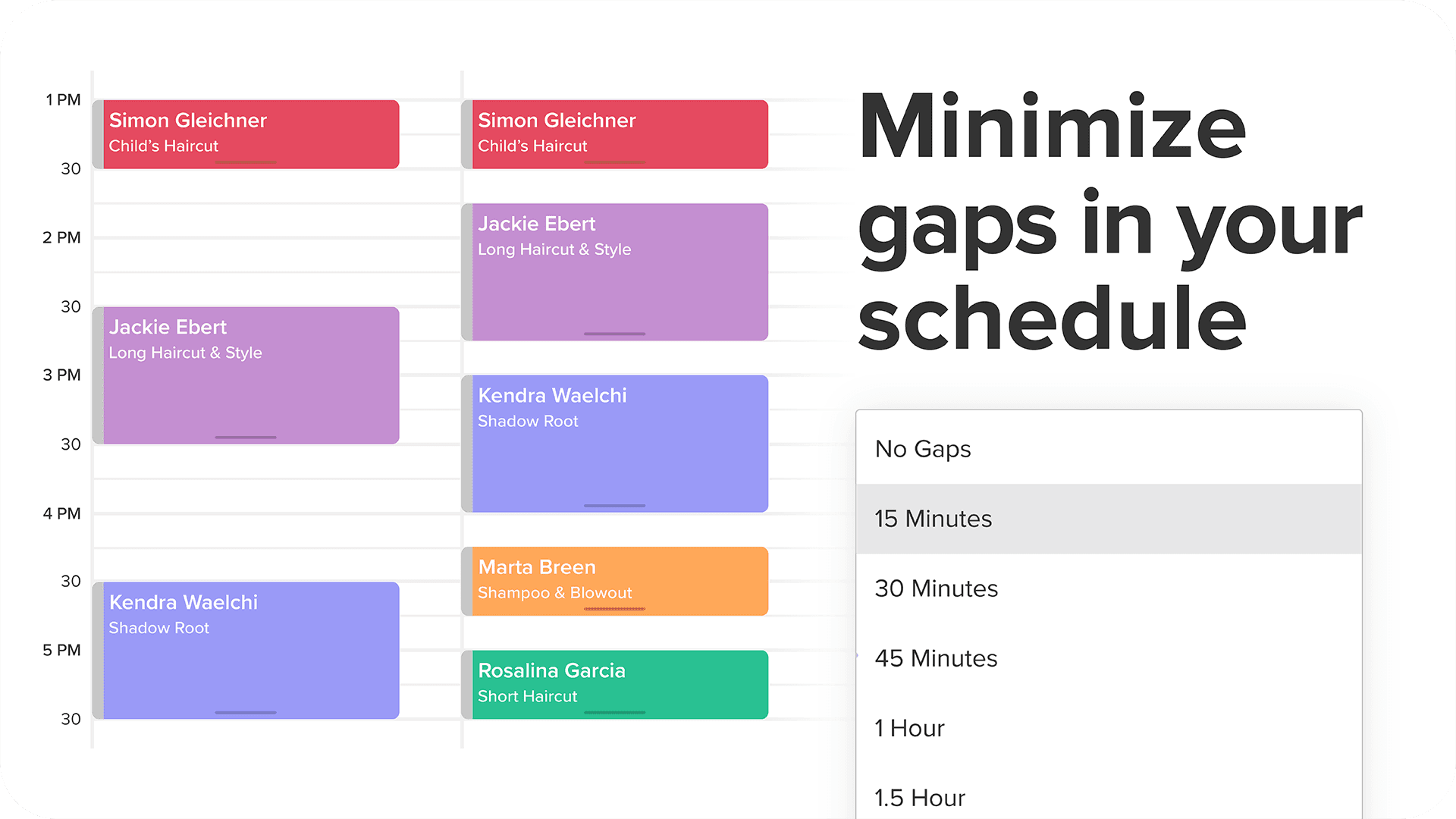
Task: Open Simon Gleichner's Child's Haircut appointment
Action: click(246, 133)
